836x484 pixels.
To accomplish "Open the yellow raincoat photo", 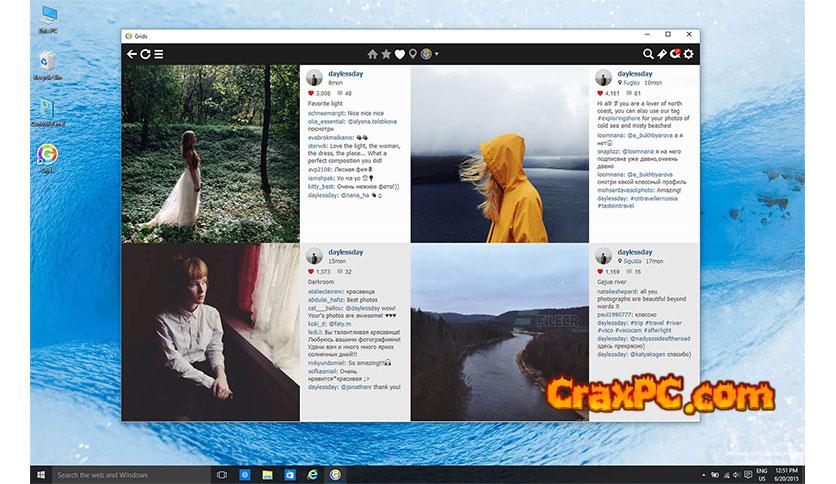I will pos(498,155).
